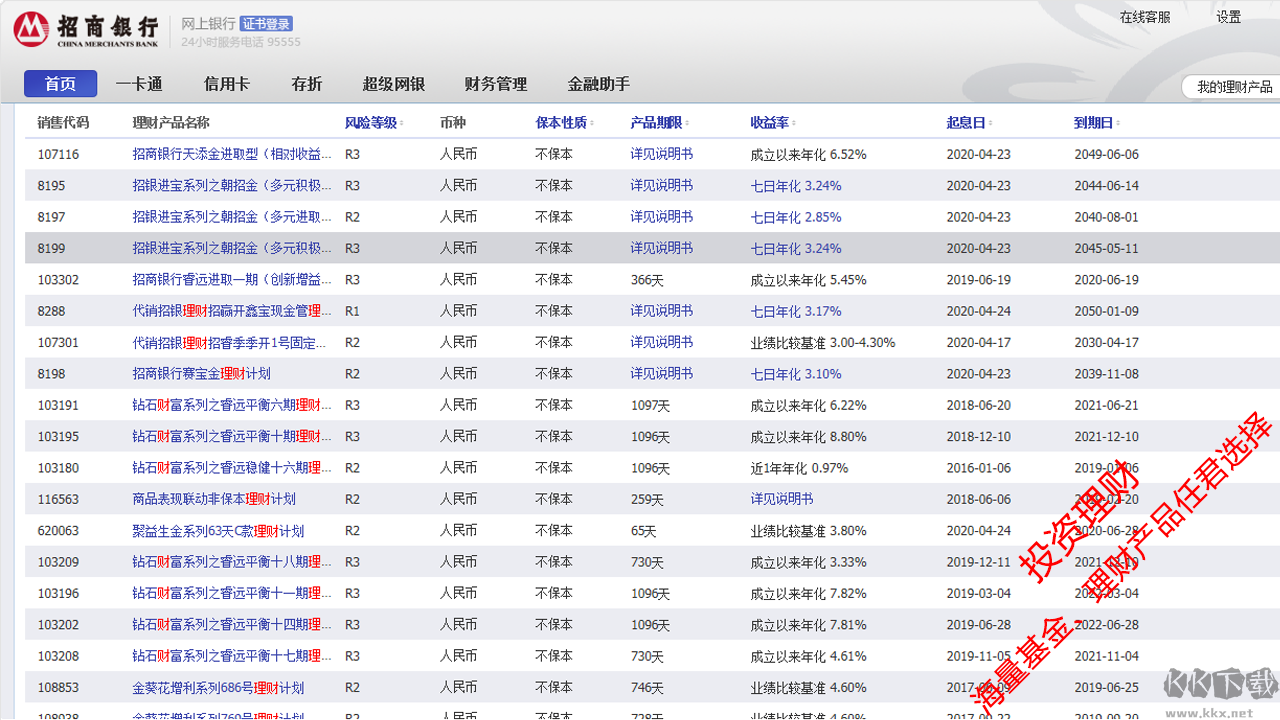The image size is (1280, 720).
Task: Open 钻石财富系列之睿远平衡十一期 product
Action: click(x=232, y=594)
